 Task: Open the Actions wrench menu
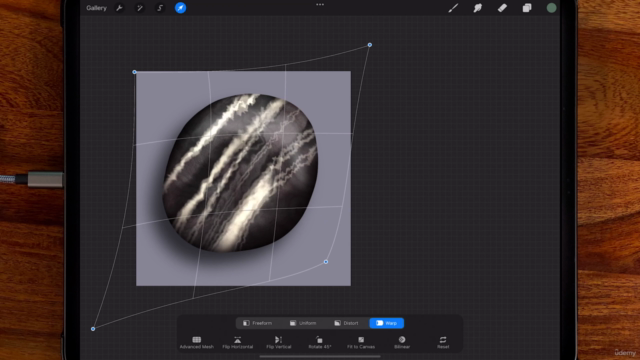[119, 8]
